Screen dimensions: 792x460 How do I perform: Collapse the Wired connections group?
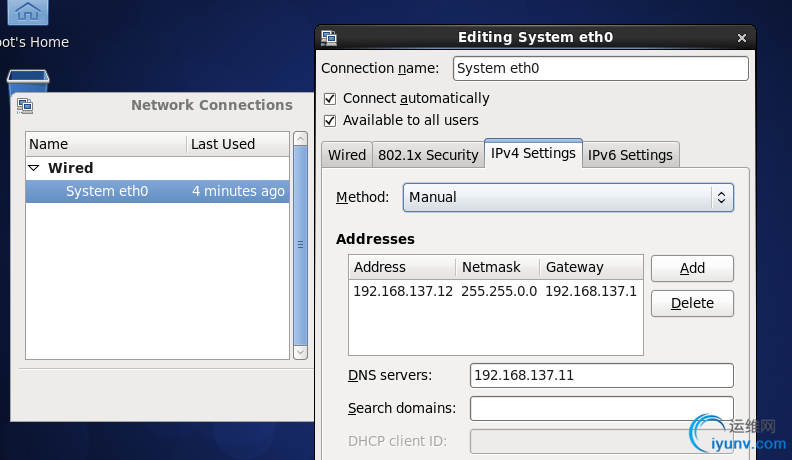[34, 168]
